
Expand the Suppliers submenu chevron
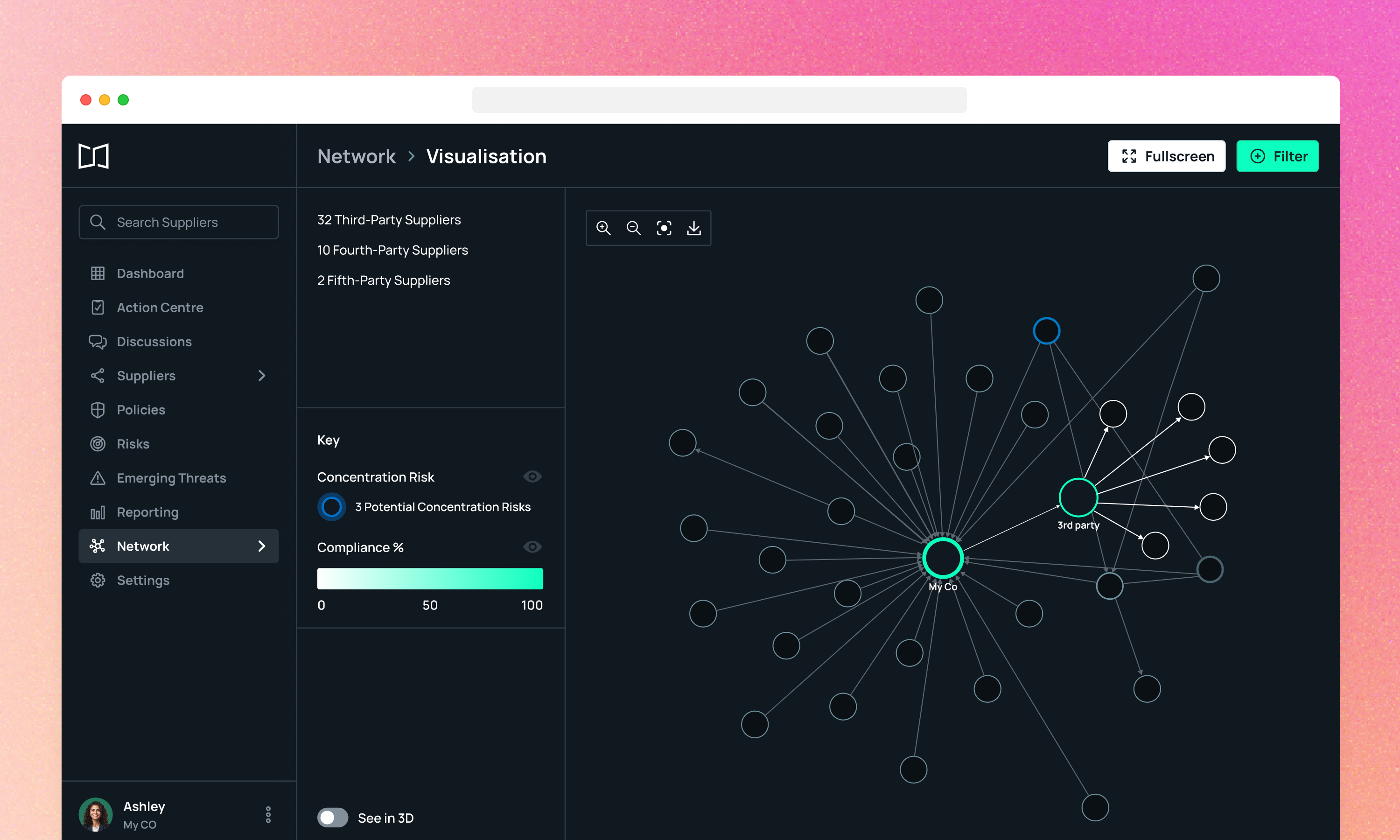[x=261, y=375]
